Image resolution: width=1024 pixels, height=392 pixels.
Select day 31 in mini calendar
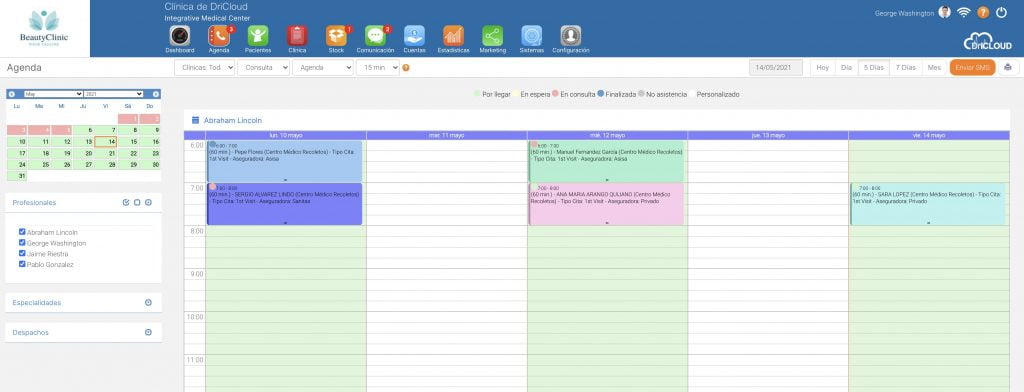tap(18, 176)
